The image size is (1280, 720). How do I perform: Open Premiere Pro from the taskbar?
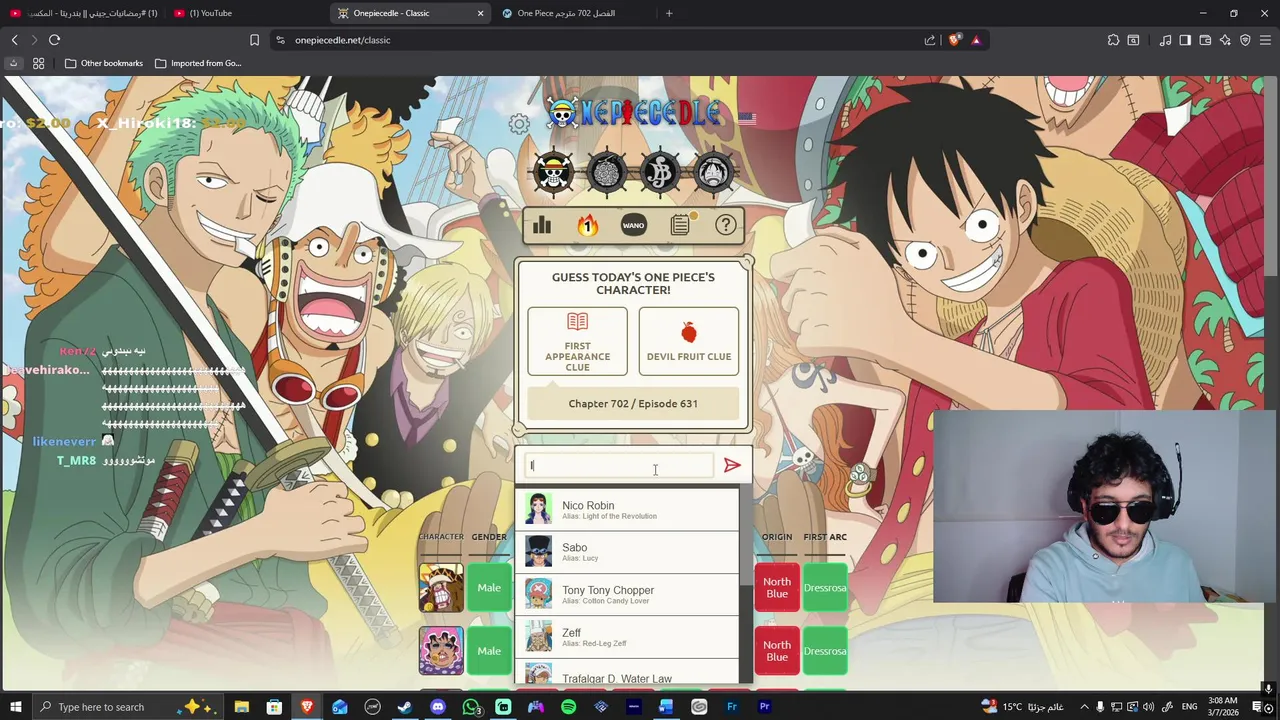click(765, 707)
